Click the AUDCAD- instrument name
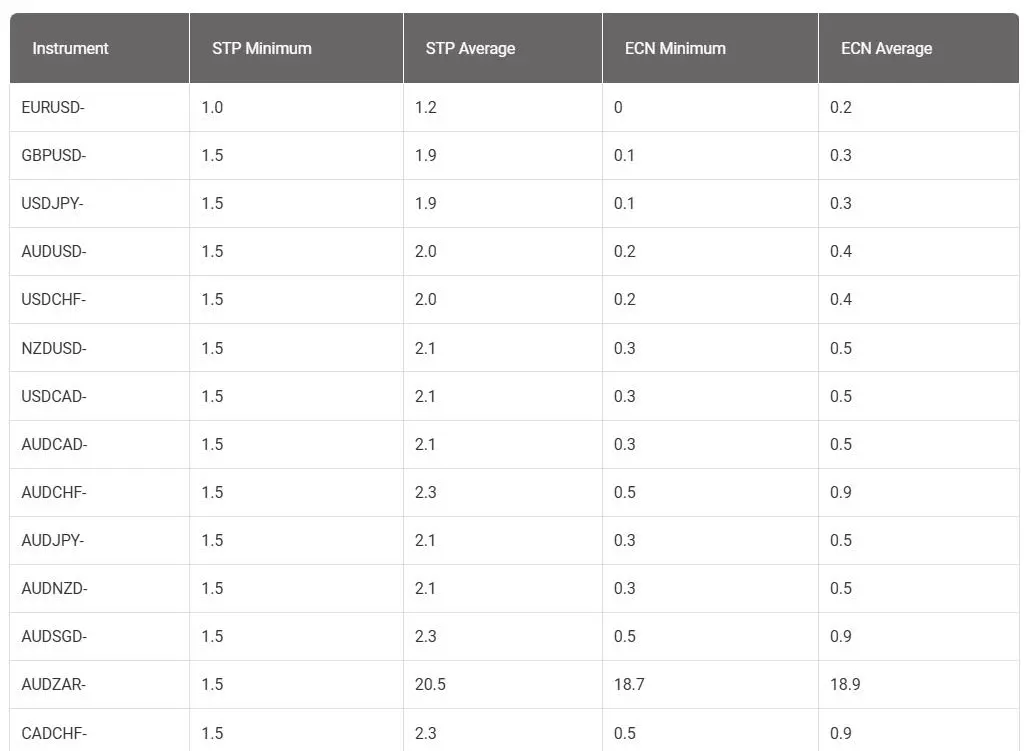 [54, 444]
